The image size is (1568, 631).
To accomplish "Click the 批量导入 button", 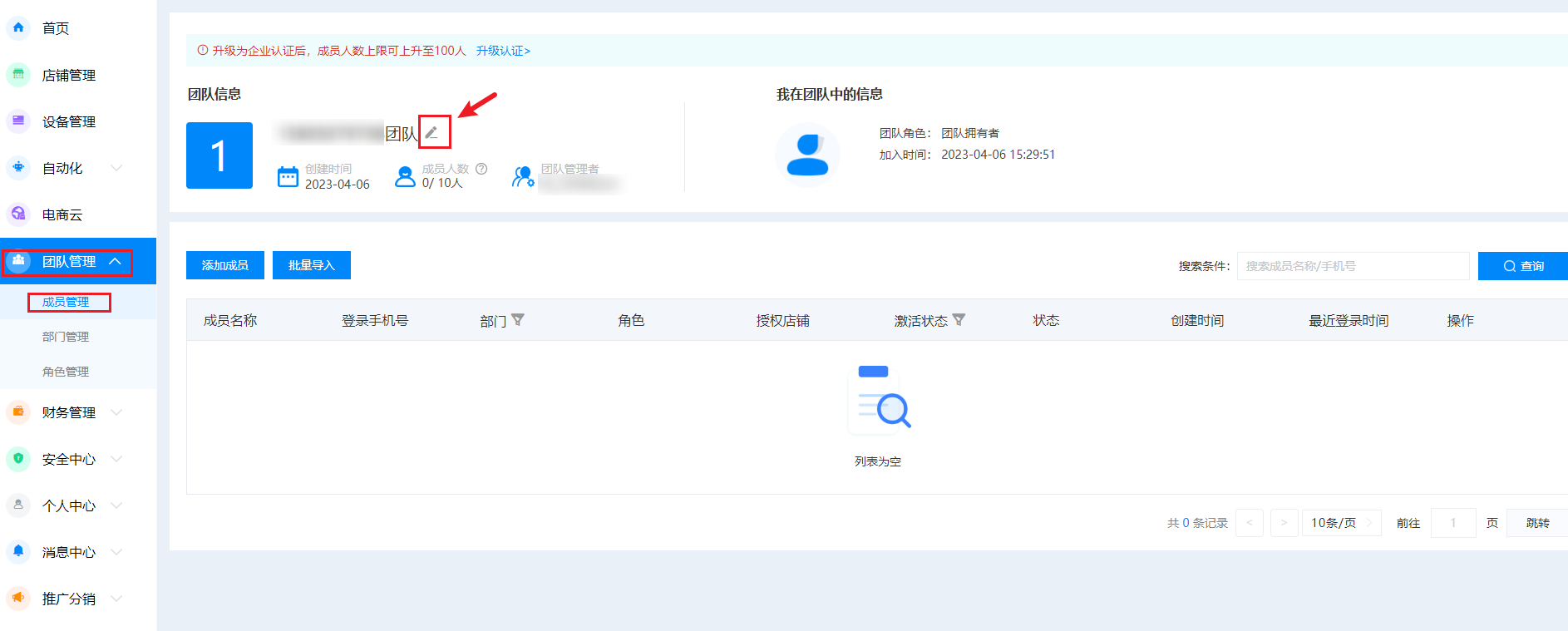I will [x=312, y=265].
